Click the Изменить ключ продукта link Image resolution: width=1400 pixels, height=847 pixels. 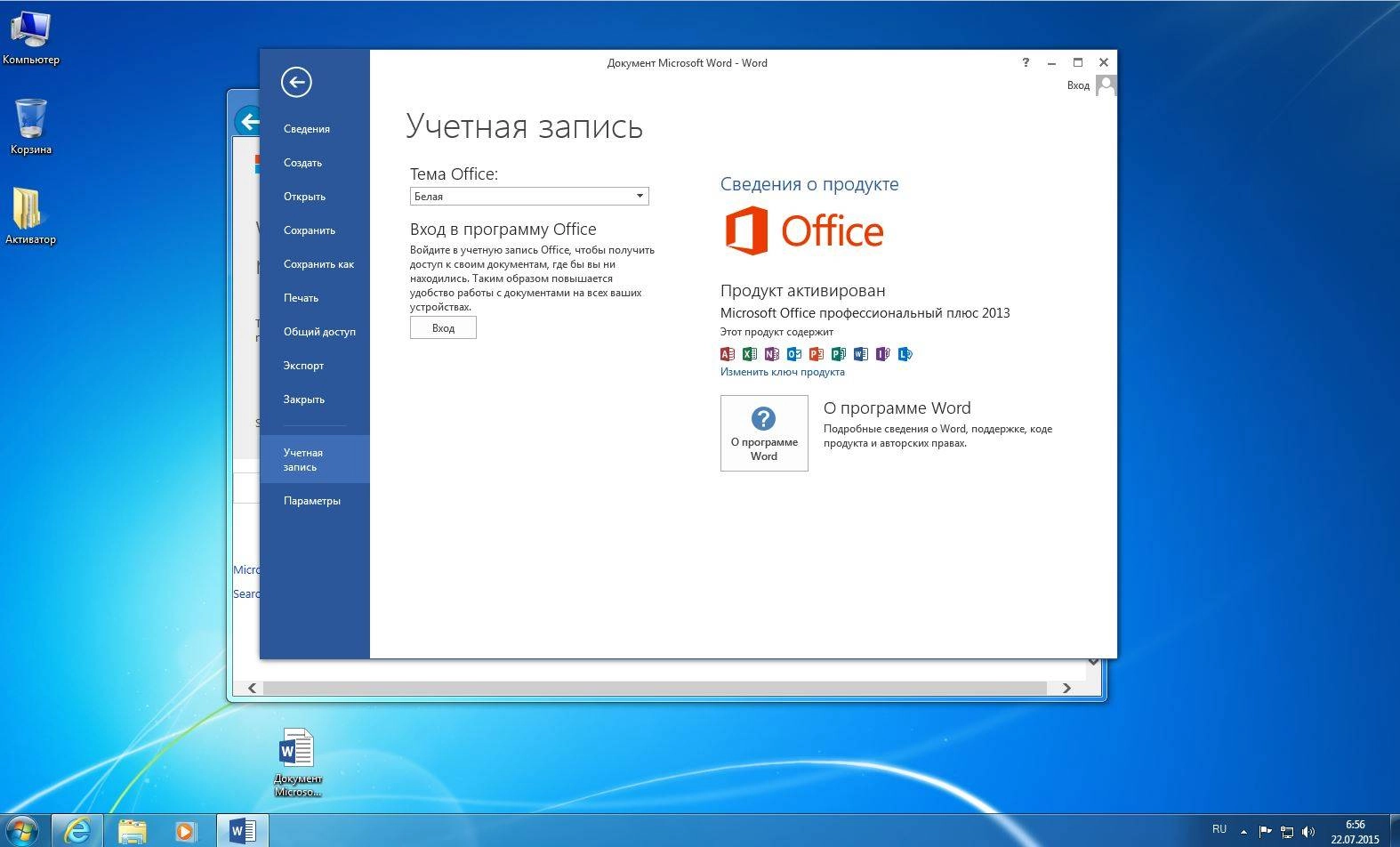pos(783,372)
